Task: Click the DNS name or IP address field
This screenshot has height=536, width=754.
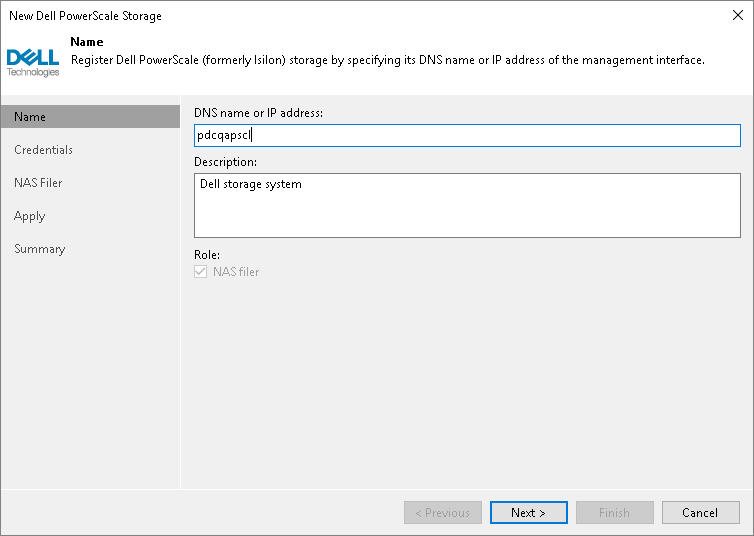Action: (467, 136)
